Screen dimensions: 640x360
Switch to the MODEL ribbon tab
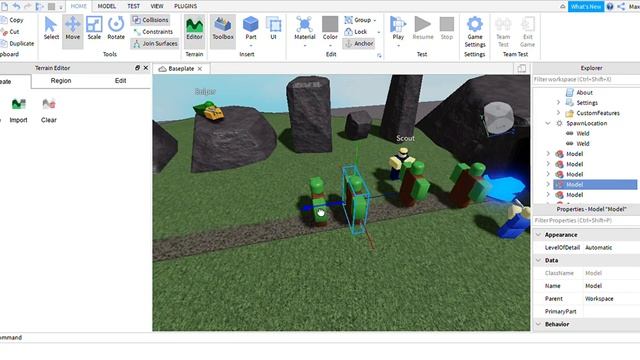point(107,6)
